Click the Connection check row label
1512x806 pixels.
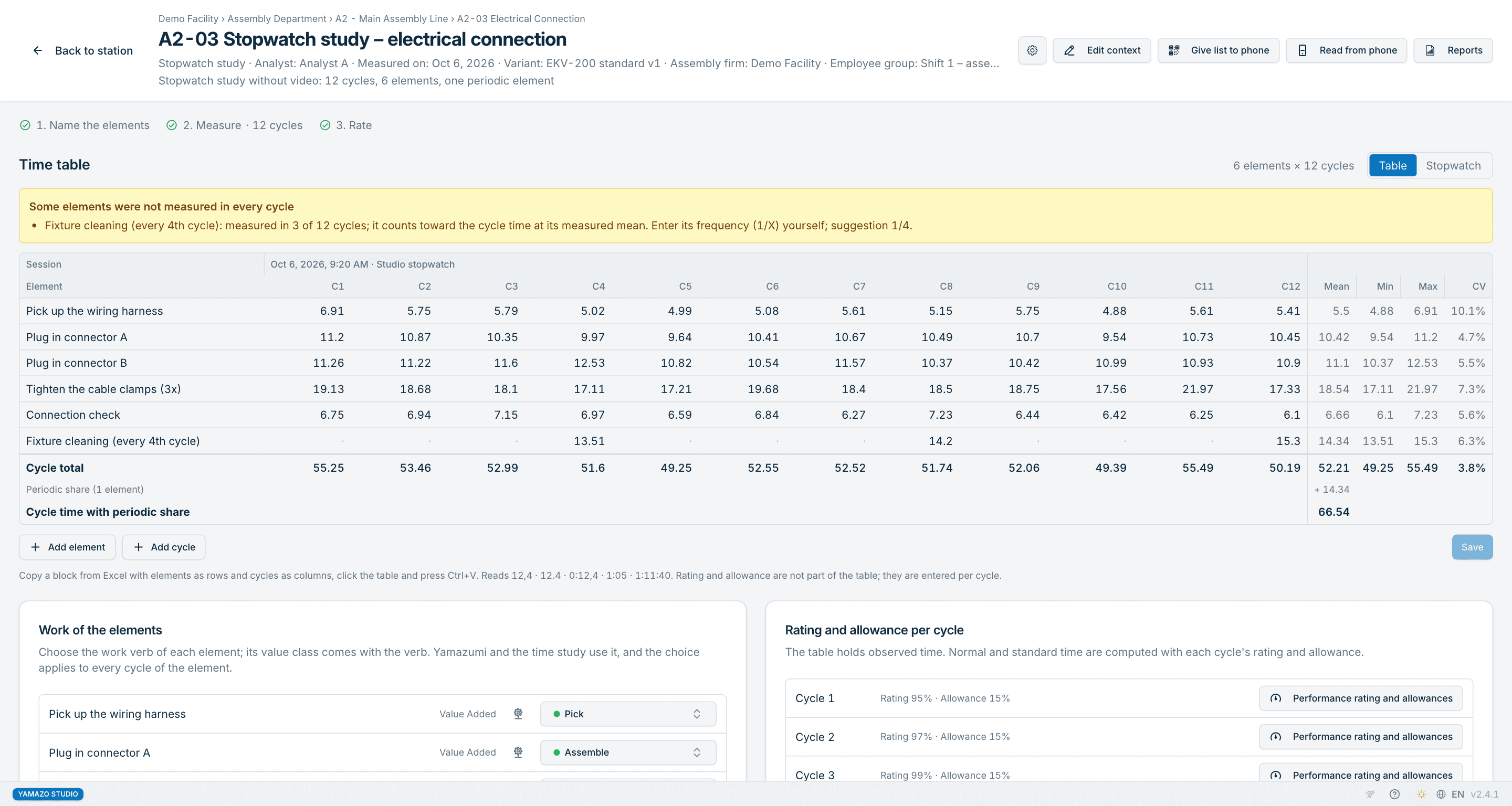pos(73,415)
